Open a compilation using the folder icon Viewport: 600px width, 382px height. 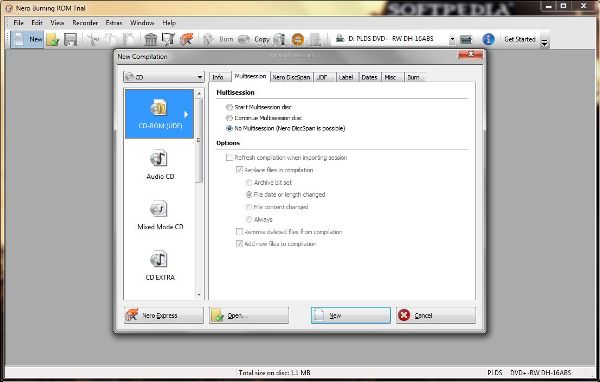pyautogui.click(x=52, y=39)
